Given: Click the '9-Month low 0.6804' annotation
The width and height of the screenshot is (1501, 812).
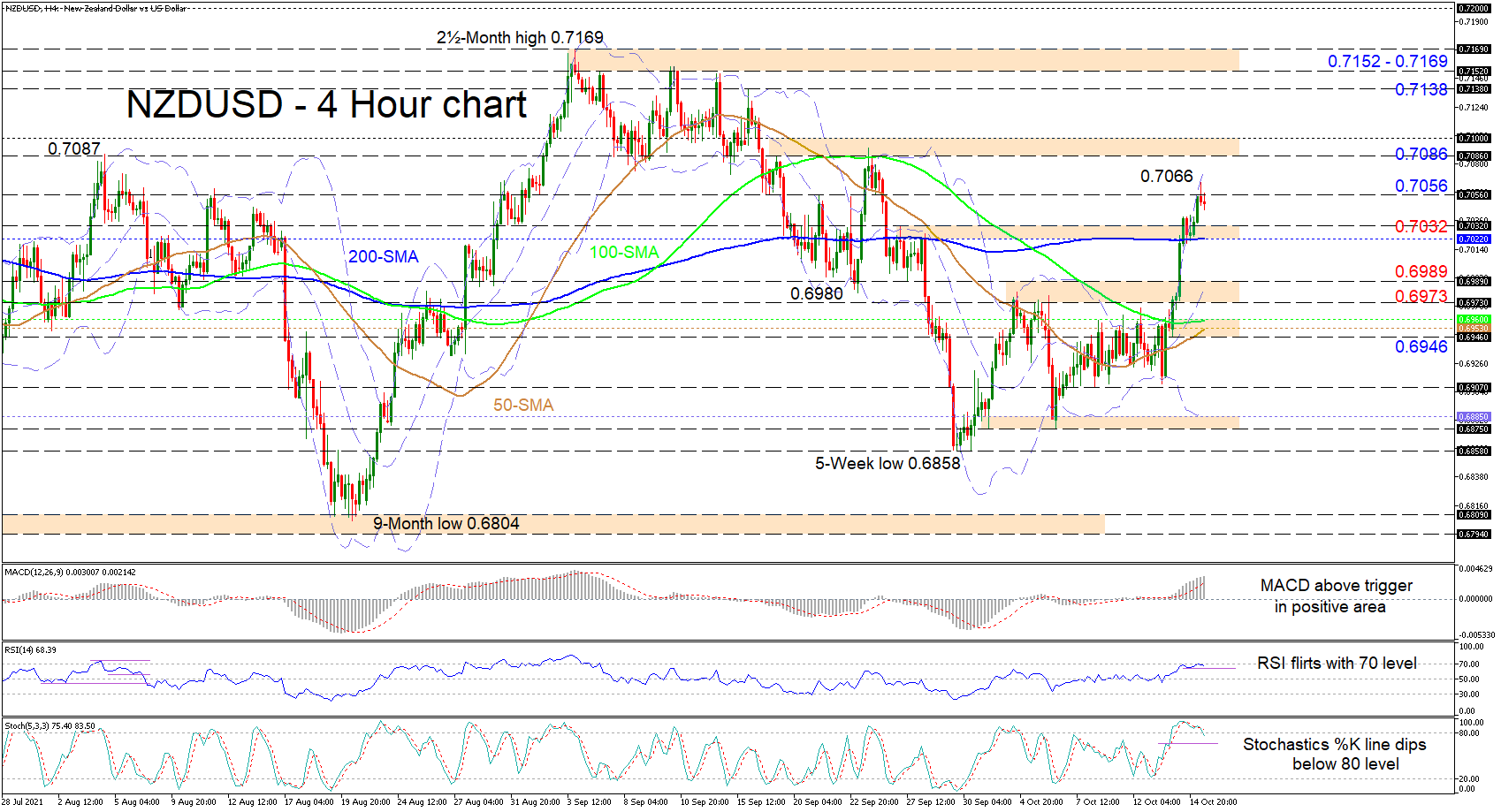Looking at the screenshot, I should coord(446,523).
